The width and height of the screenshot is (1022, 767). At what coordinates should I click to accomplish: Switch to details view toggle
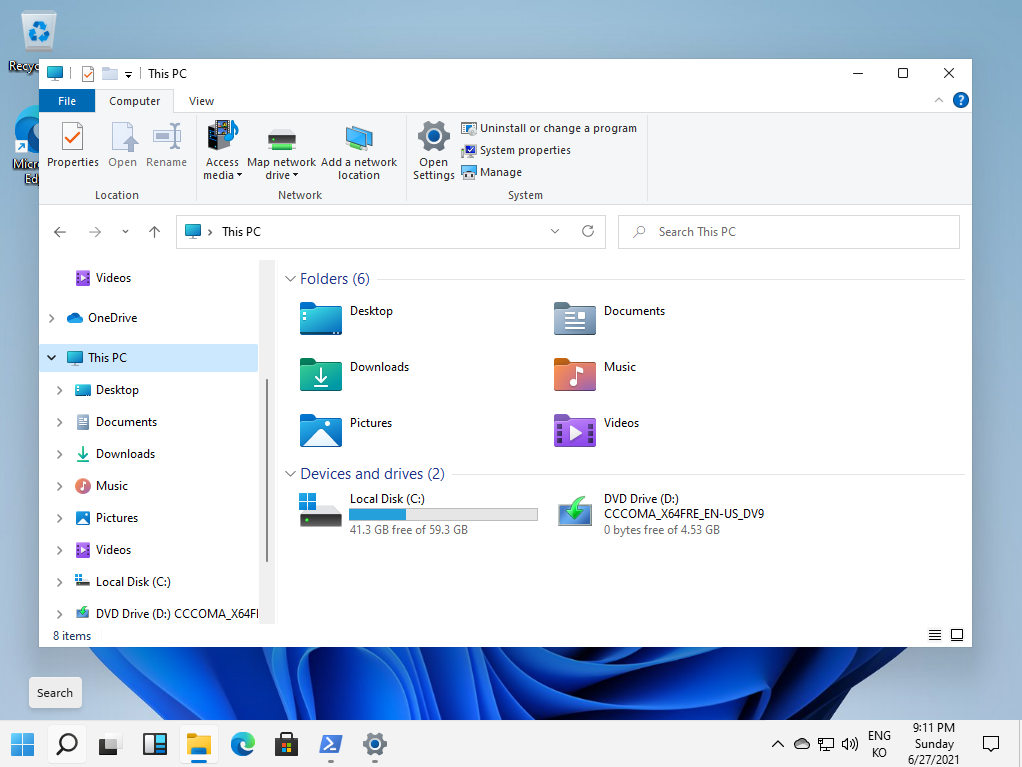(x=934, y=635)
